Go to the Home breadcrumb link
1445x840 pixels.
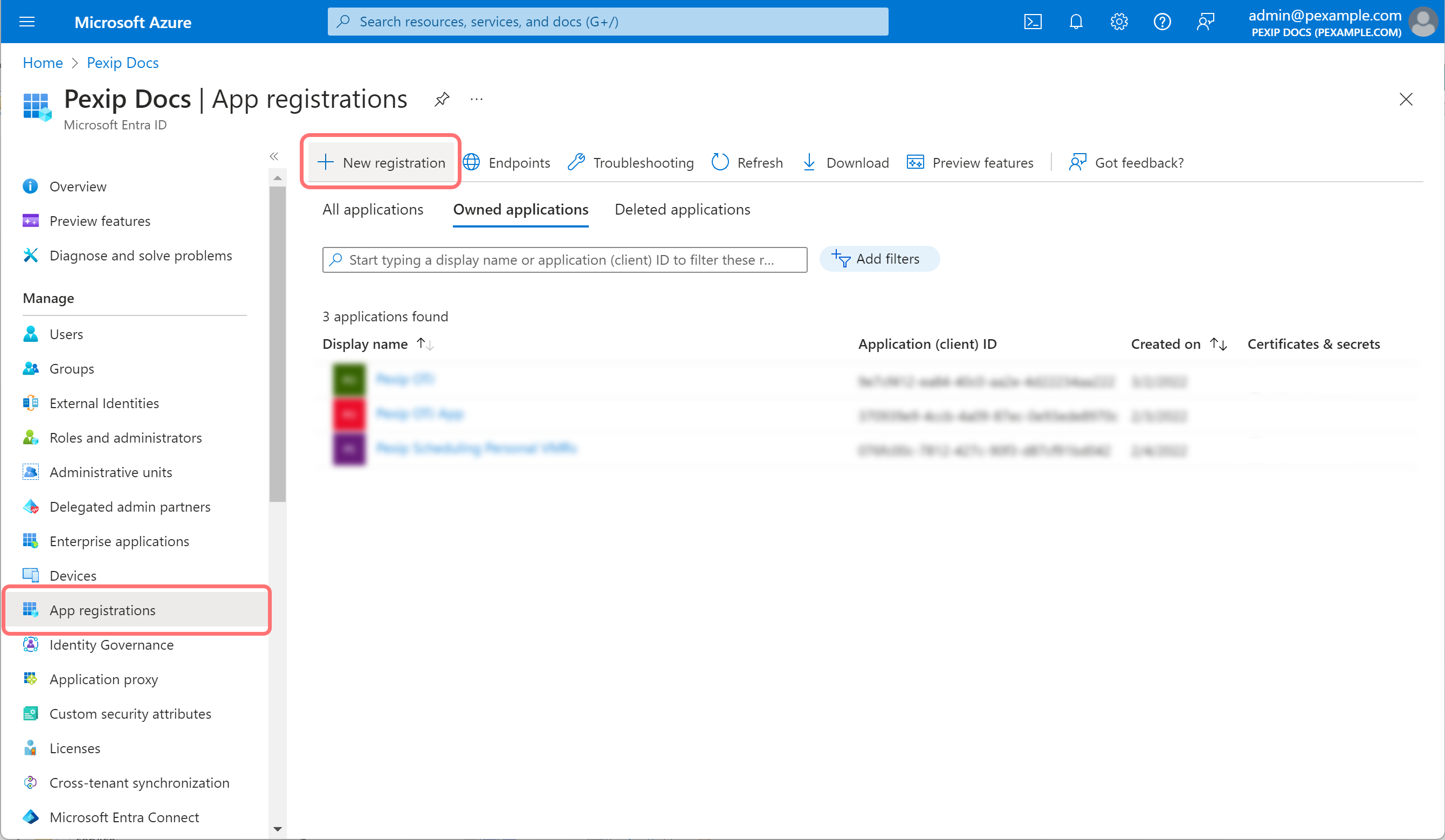[43, 63]
